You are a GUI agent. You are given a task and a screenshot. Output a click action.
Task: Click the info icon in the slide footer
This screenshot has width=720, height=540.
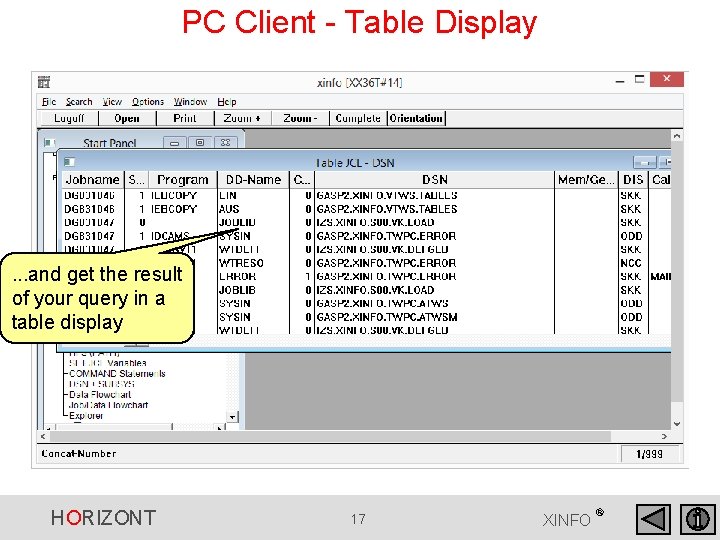point(698,519)
